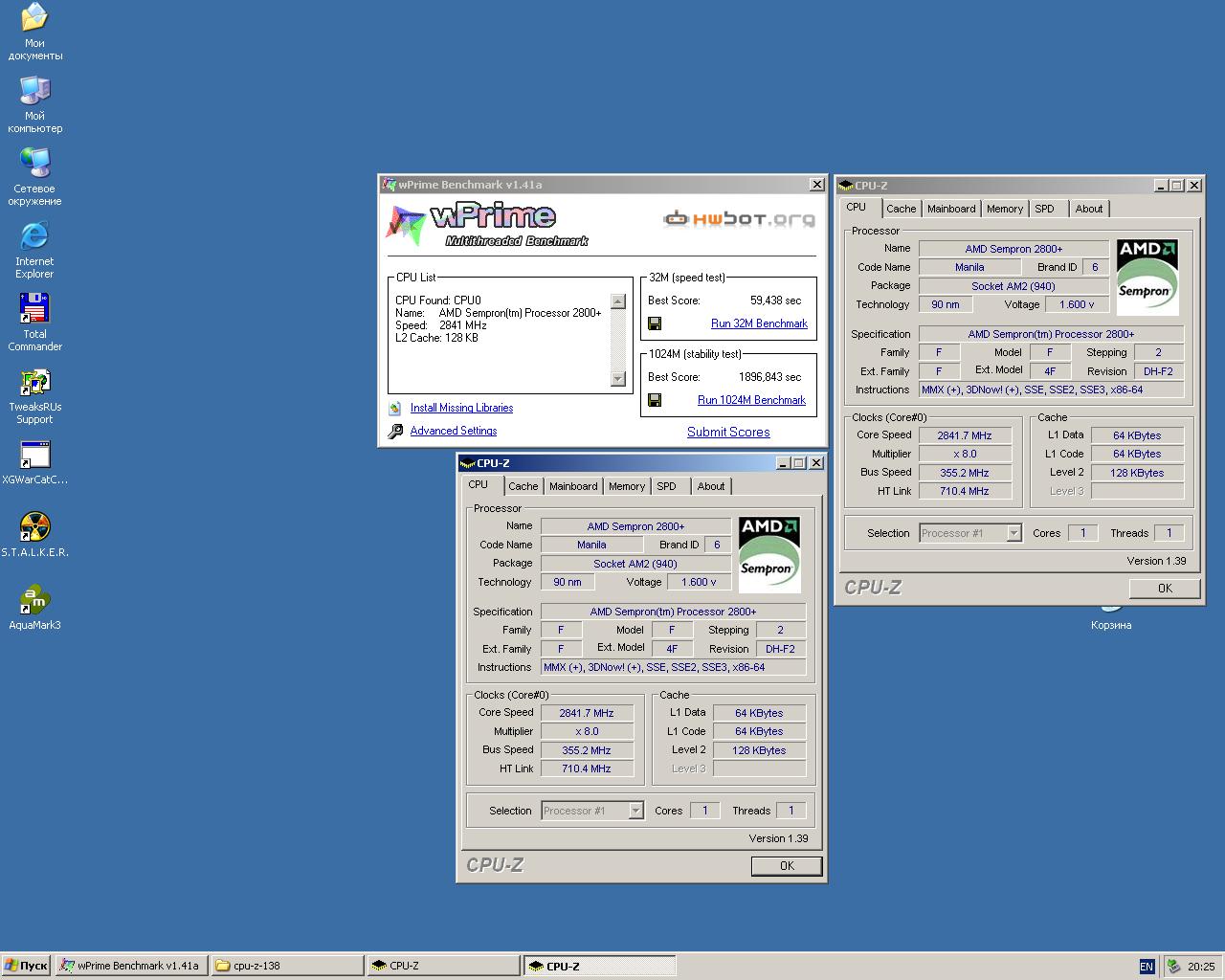
Task: Click the taskbar clock showing 20:25
Action: [1201, 967]
